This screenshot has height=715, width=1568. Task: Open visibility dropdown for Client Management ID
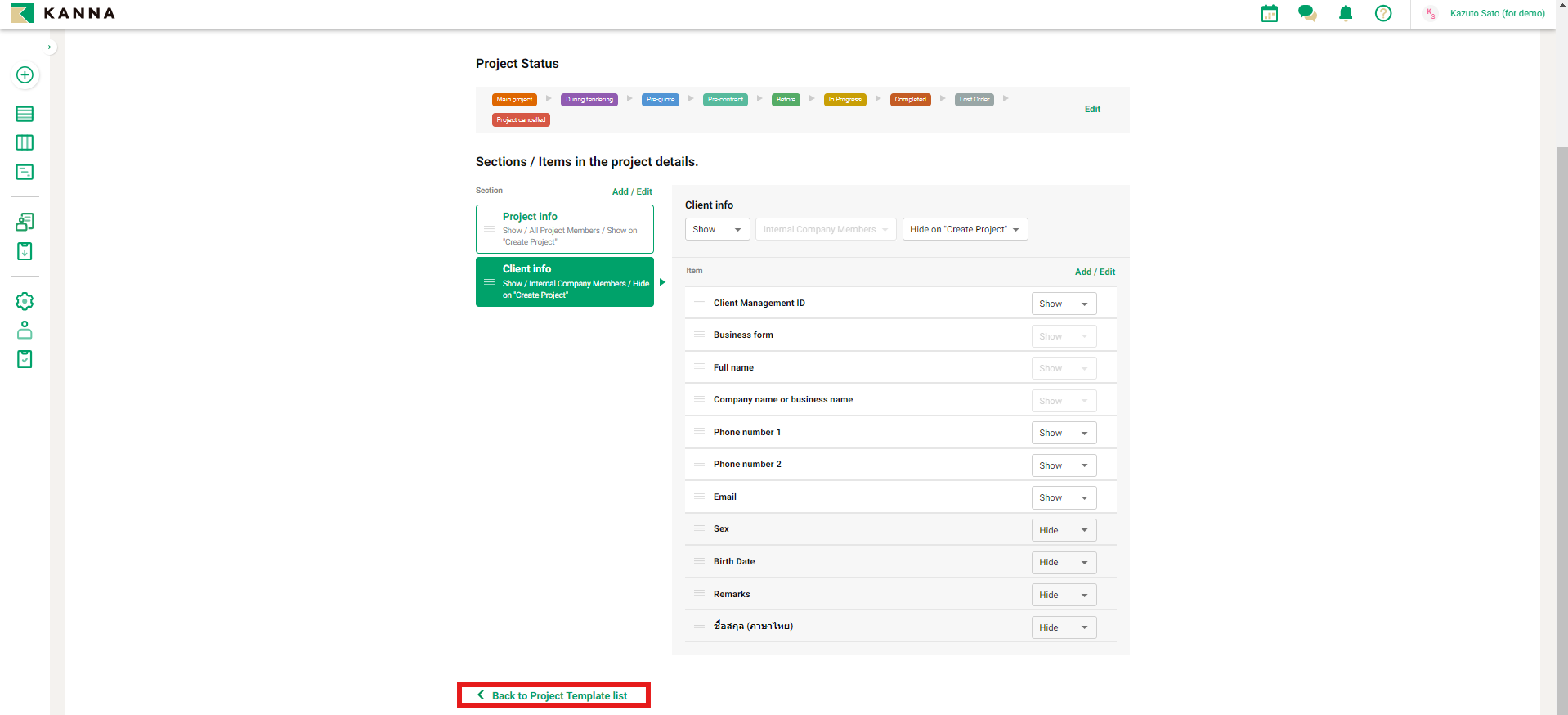[1064, 304]
